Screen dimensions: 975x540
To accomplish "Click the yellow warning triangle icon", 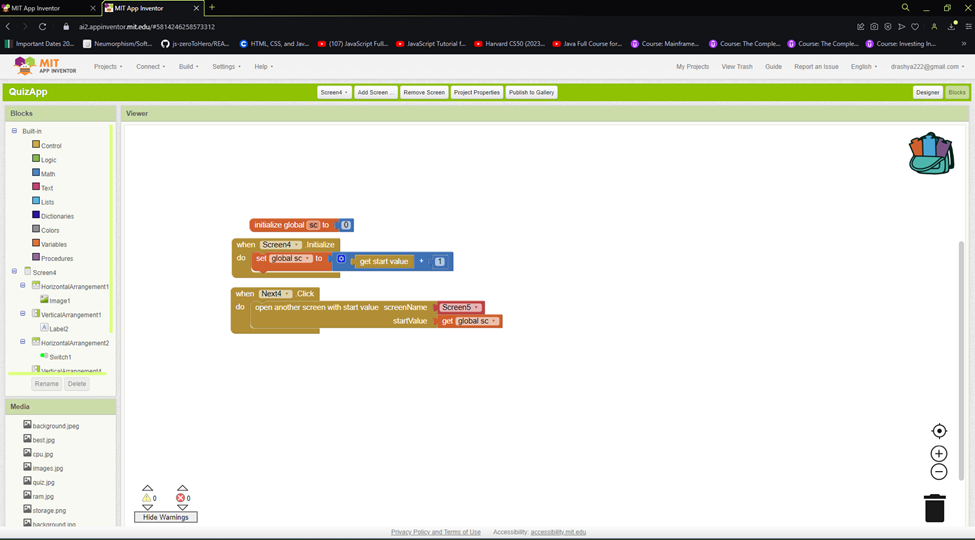I will 147,498.
